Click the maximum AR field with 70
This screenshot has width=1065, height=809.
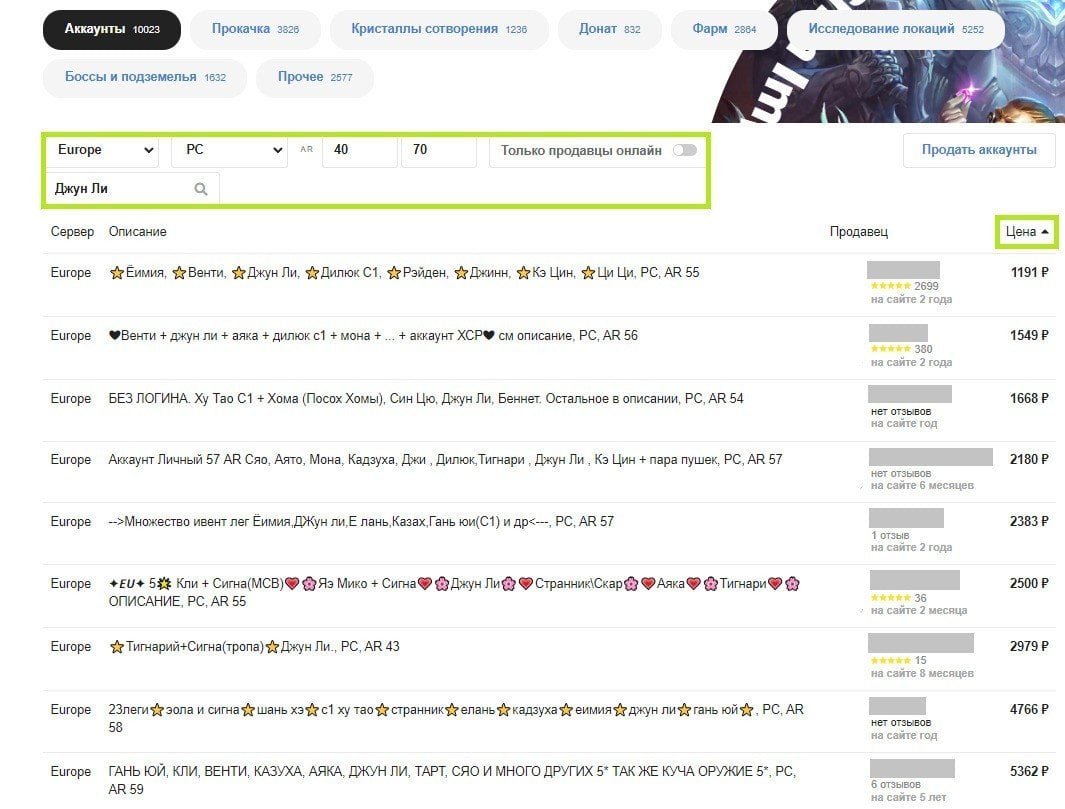tap(439, 150)
